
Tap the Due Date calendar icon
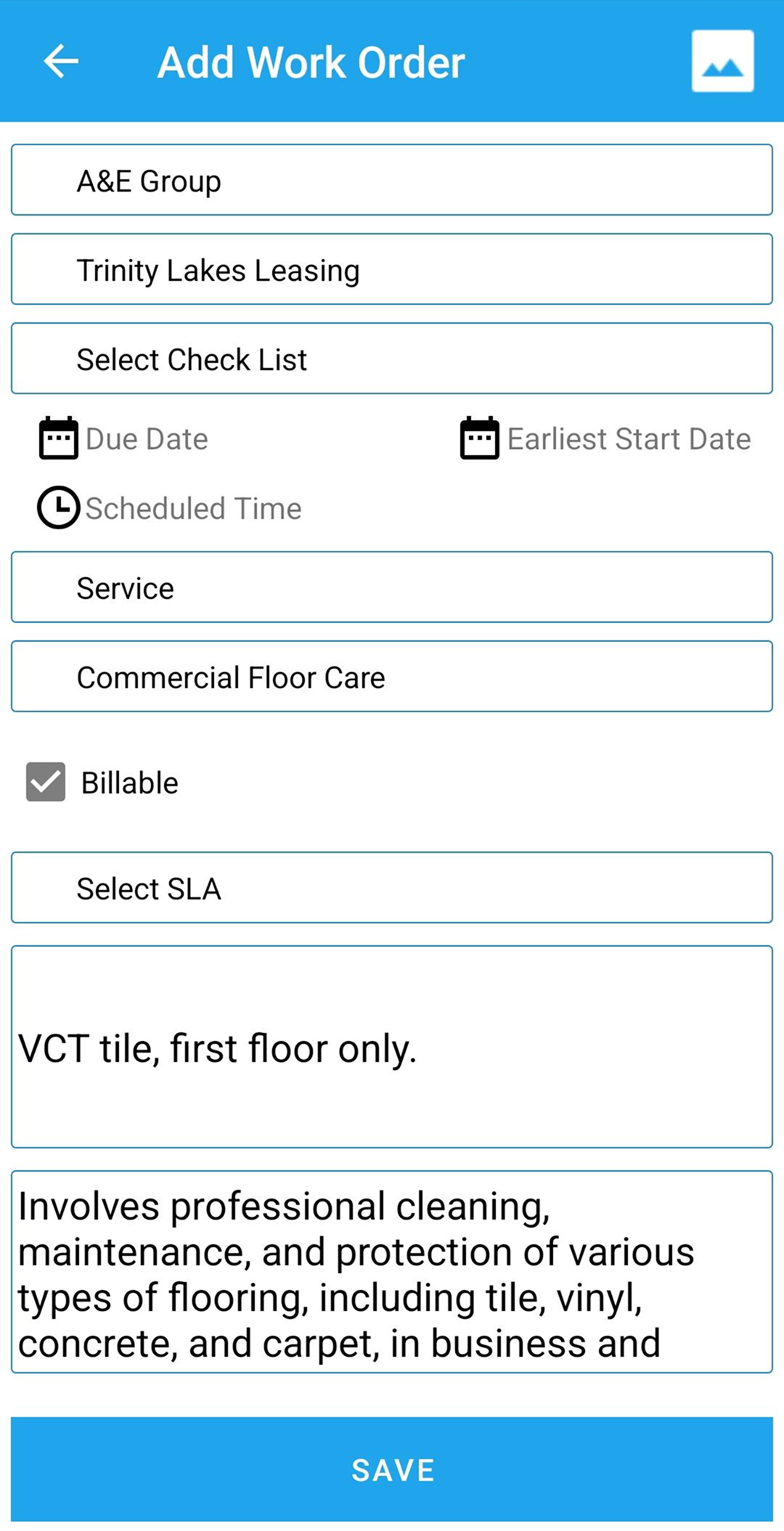(58, 438)
